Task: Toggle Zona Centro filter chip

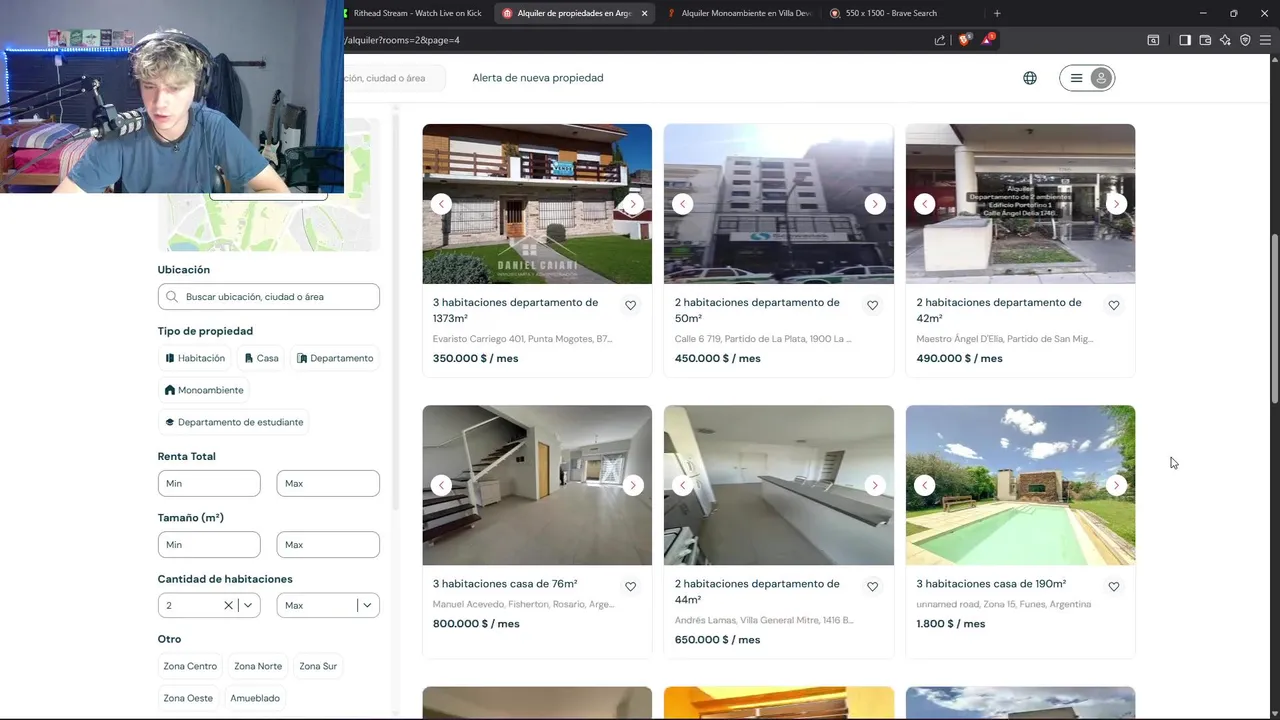Action: point(190,666)
